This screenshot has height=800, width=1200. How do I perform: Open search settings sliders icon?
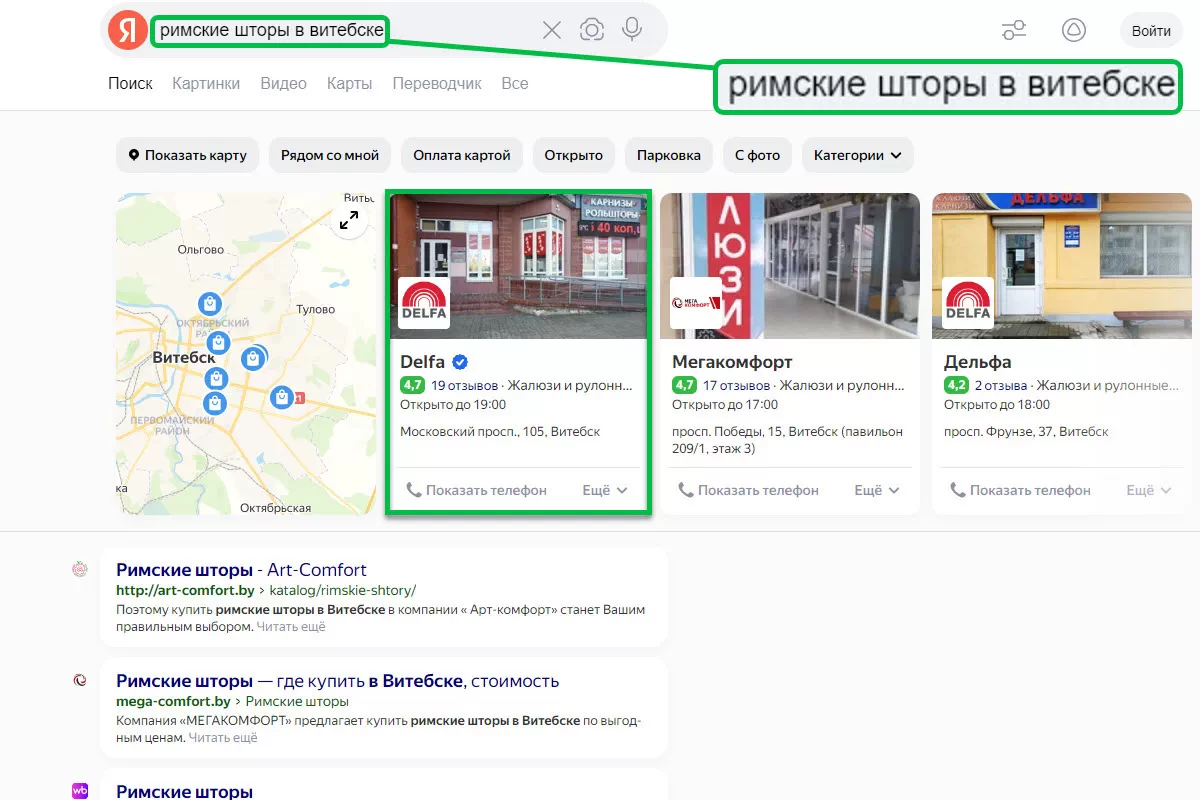pyautogui.click(x=1014, y=30)
